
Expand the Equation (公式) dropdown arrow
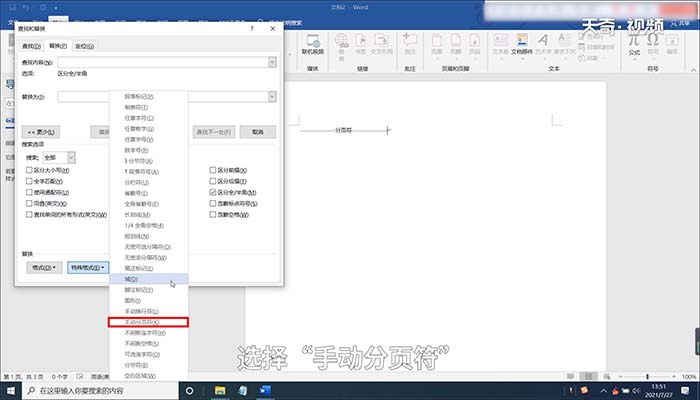(634, 59)
